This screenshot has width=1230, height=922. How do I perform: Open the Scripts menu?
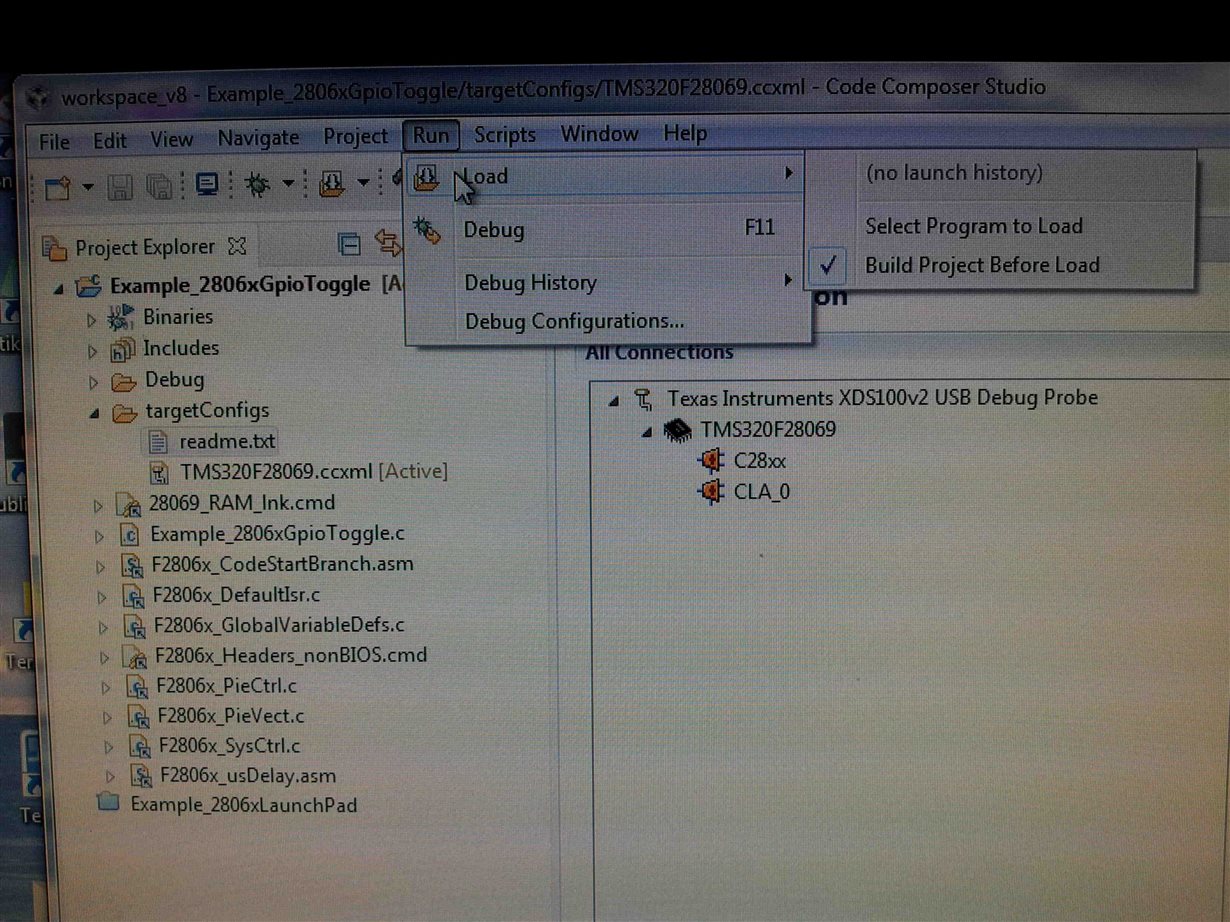(504, 134)
